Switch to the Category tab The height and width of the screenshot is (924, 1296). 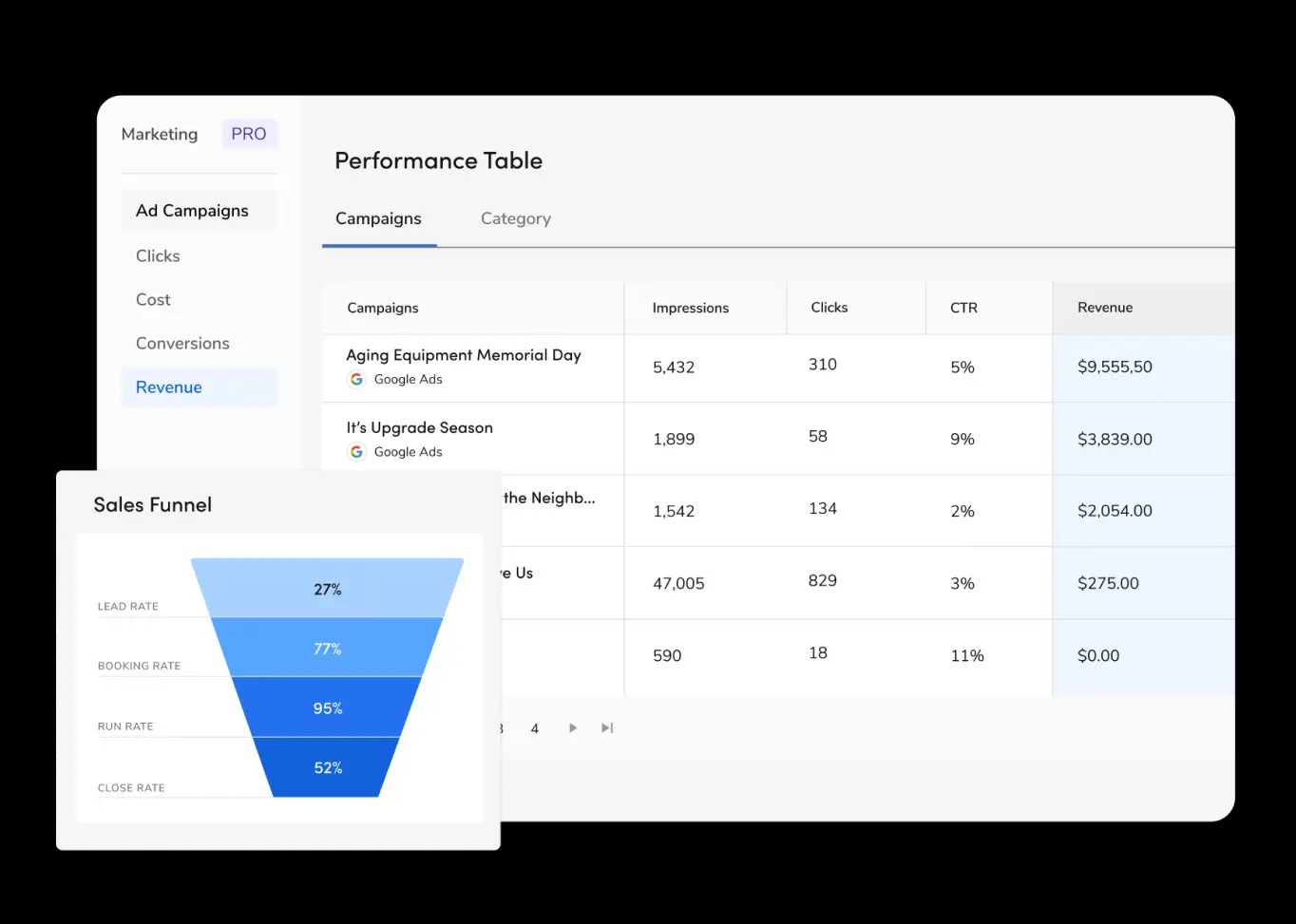pyautogui.click(x=516, y=218)
